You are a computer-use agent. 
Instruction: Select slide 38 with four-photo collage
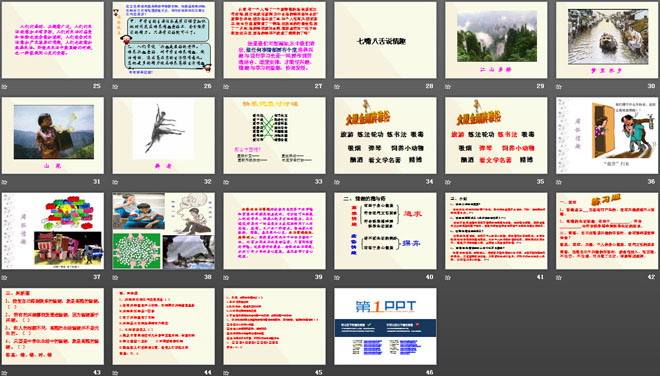coord(163,231)
